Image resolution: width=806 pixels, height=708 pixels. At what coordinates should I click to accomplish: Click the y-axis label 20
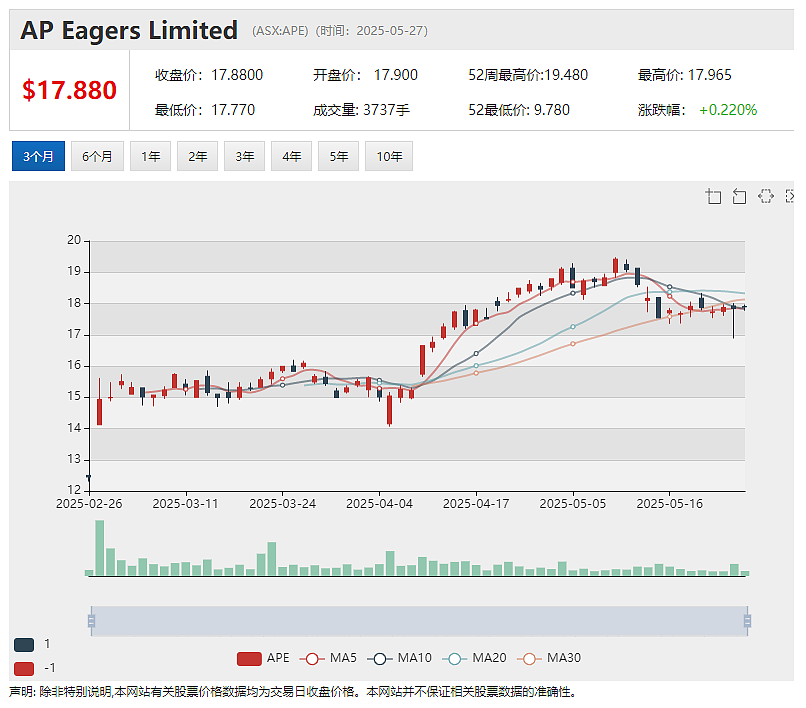[x=74, y=240]
